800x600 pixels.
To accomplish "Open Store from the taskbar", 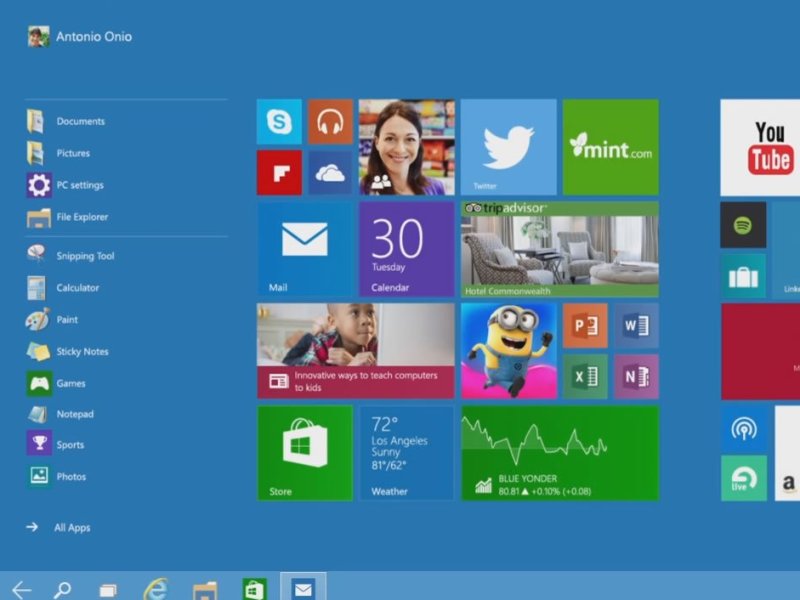I will click(255, 589).
